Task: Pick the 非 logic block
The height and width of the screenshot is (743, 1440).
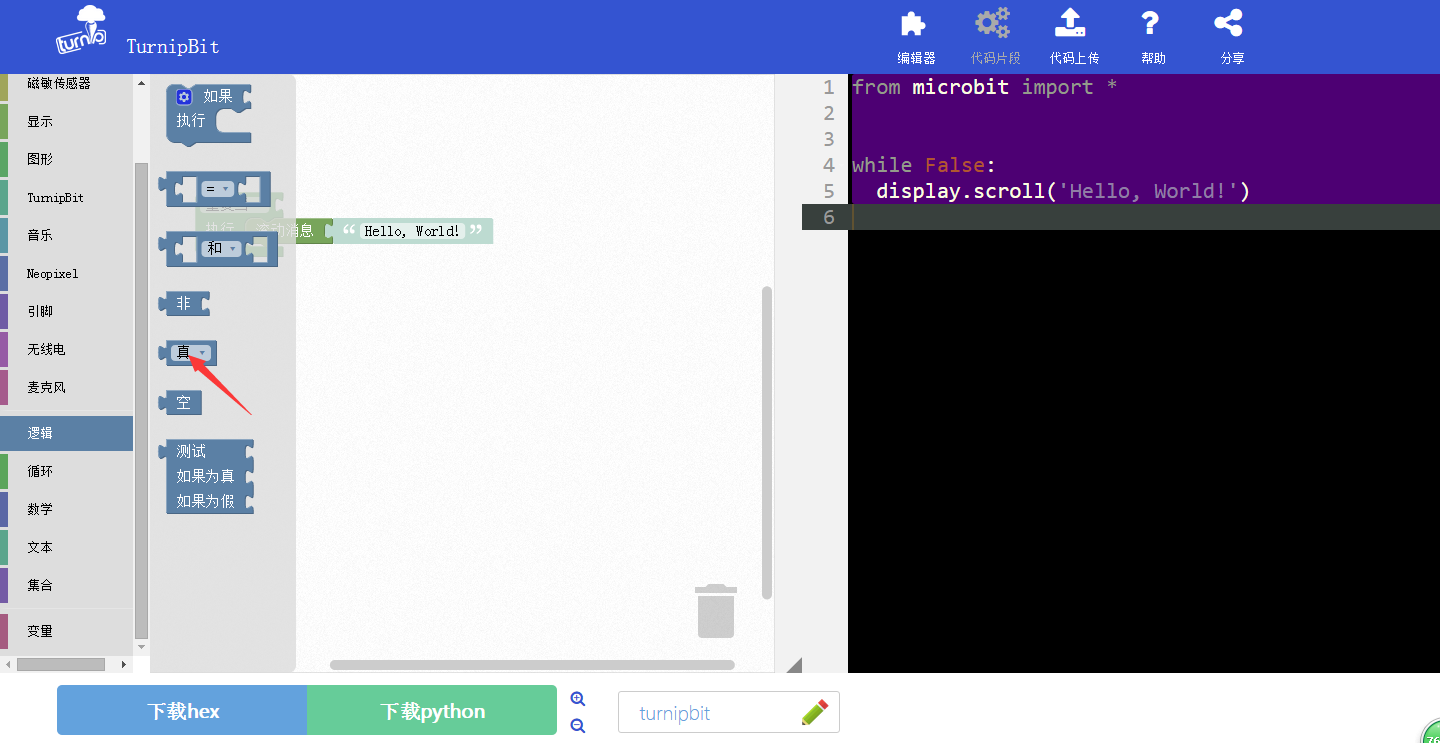Action: (x=185, y=303)
